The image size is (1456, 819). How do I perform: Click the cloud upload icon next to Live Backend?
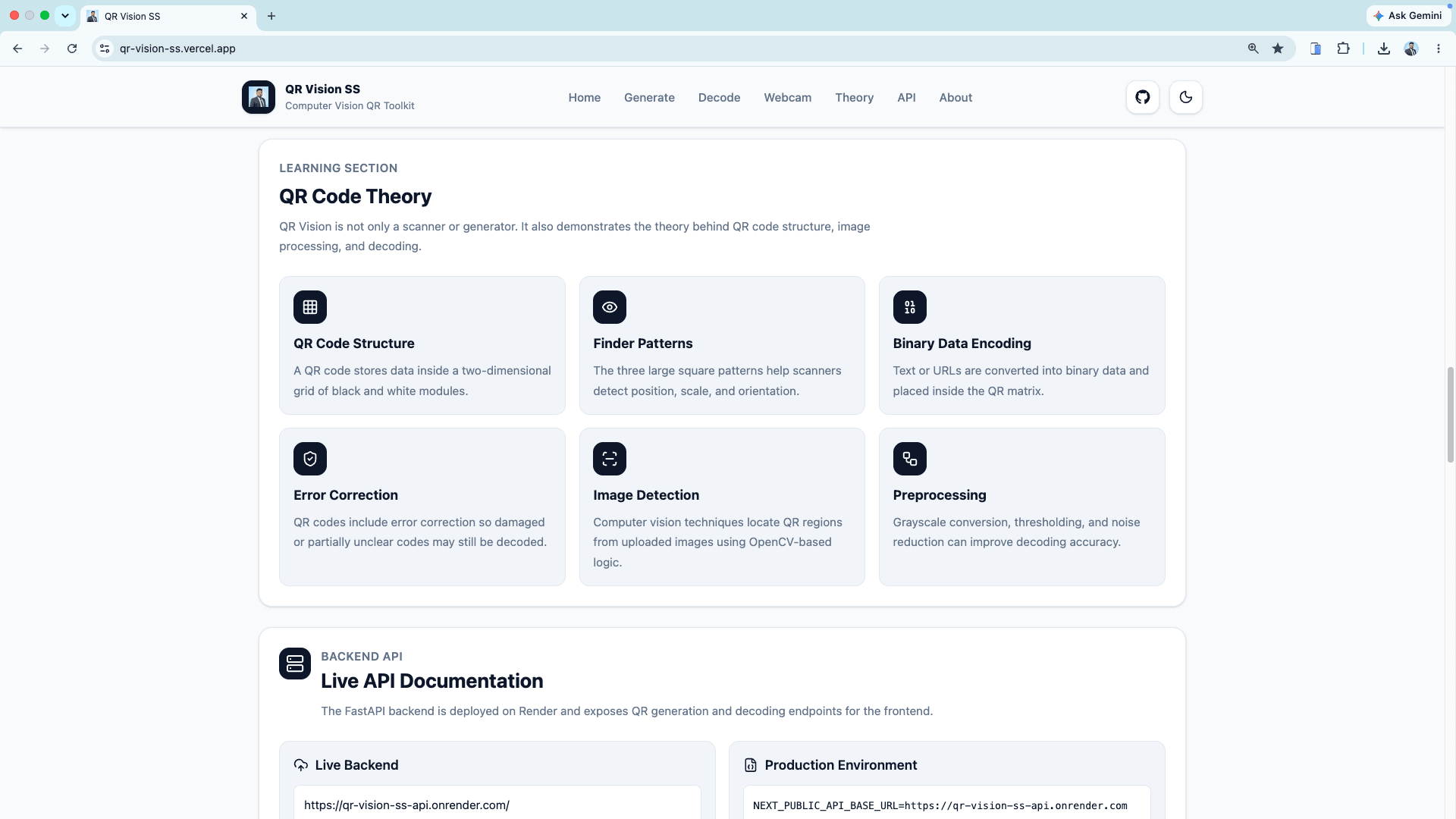(301, 765)
